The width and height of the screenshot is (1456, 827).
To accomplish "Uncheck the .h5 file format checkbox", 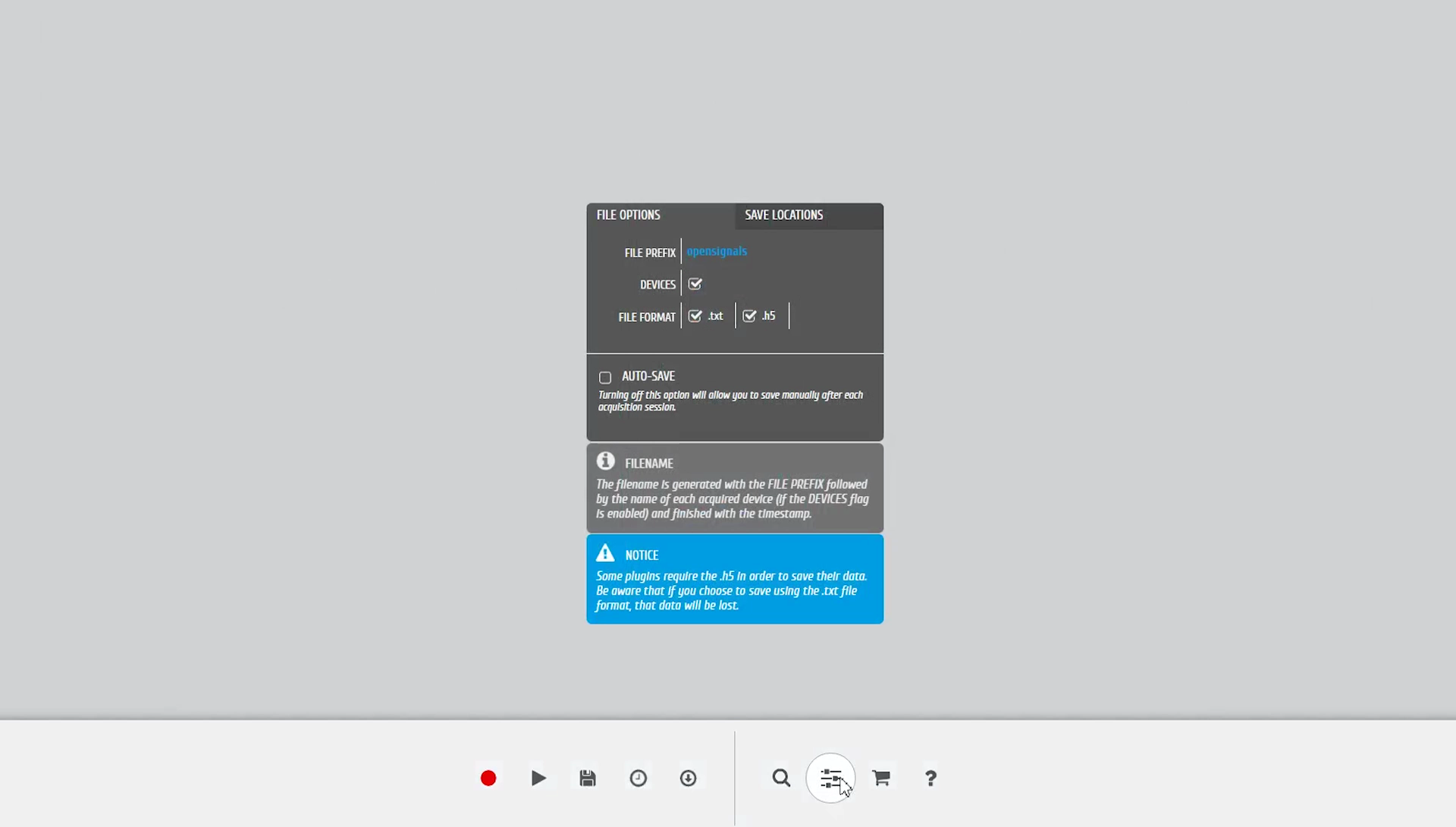I will 749,315.
